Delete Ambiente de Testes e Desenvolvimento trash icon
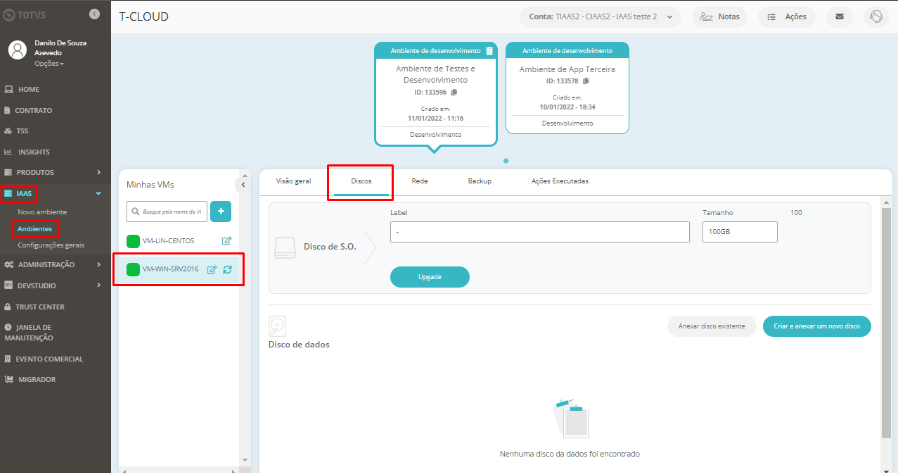 click(489, 51)
